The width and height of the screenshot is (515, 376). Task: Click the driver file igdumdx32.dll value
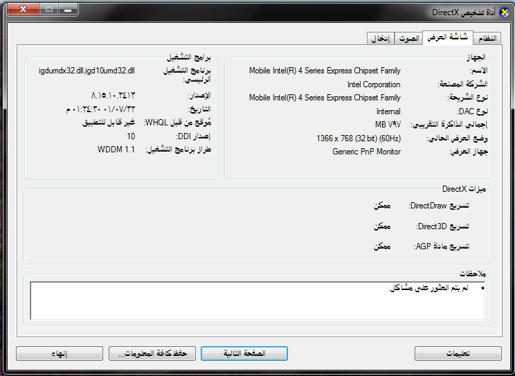(87, 71)
